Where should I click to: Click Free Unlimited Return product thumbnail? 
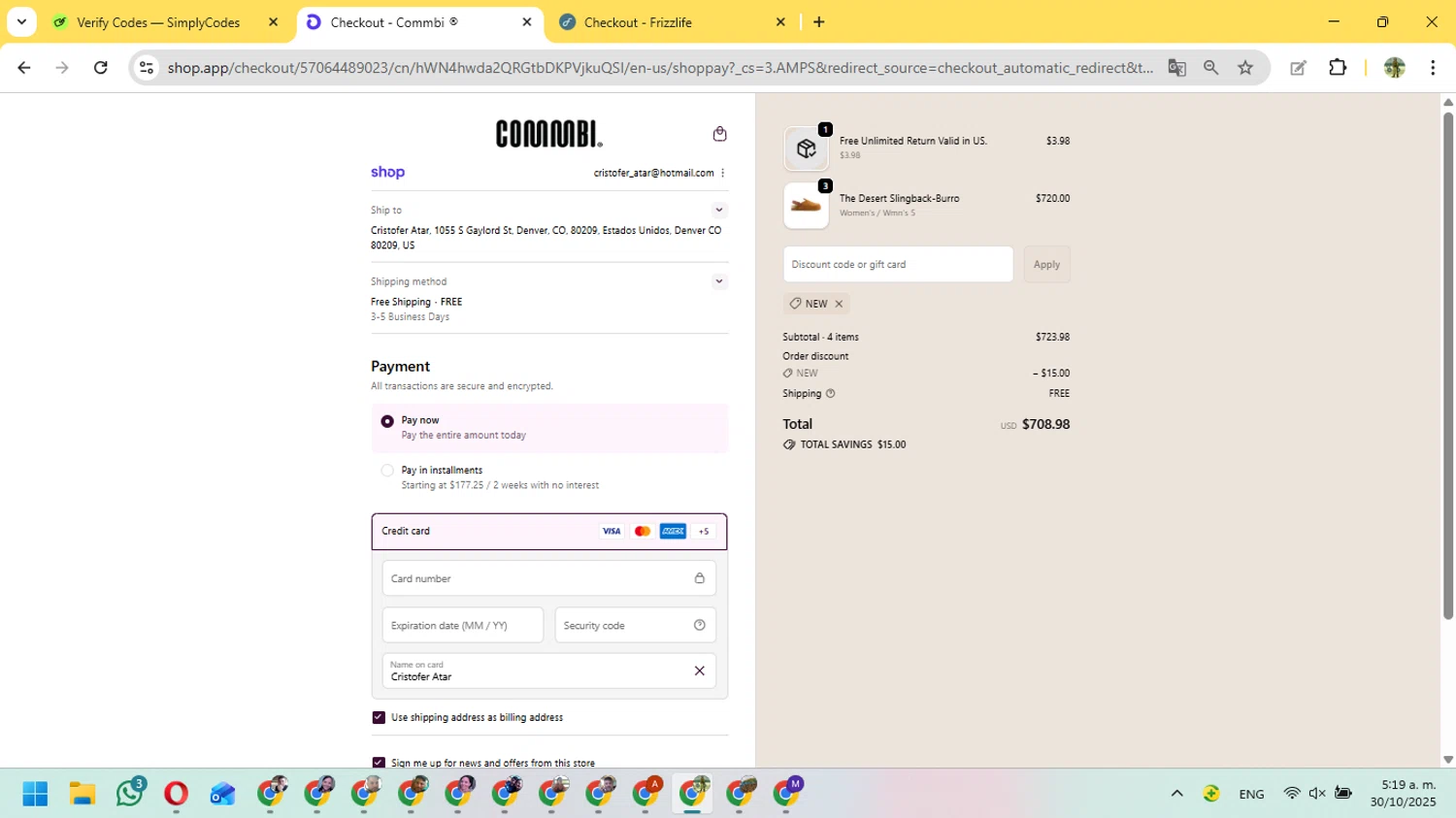806,148
